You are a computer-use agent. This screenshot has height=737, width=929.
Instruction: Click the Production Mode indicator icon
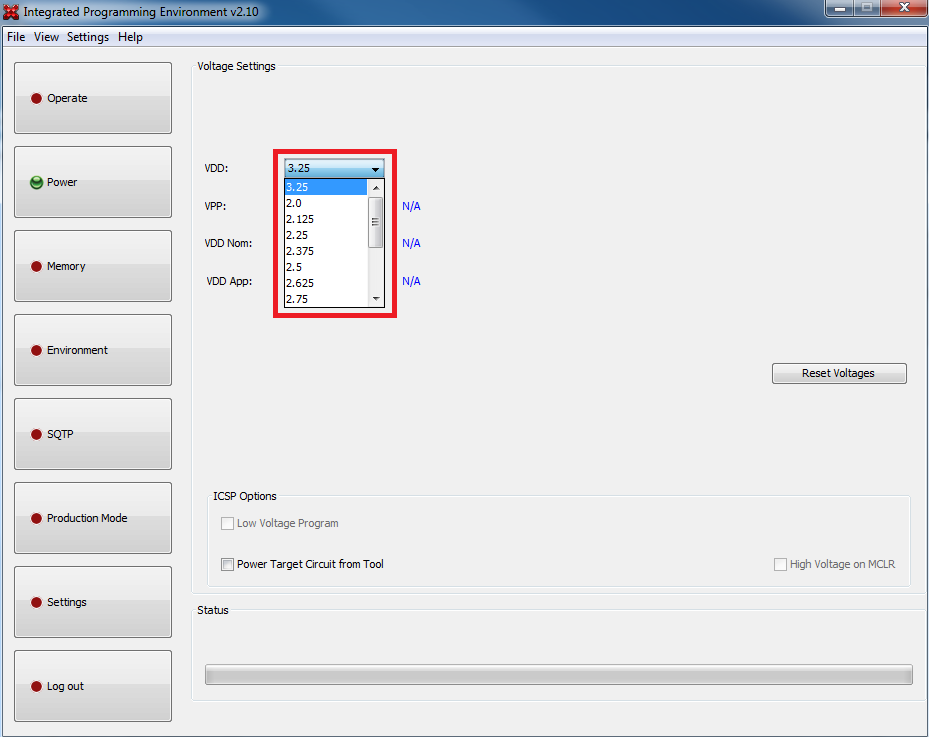point(36,518)
